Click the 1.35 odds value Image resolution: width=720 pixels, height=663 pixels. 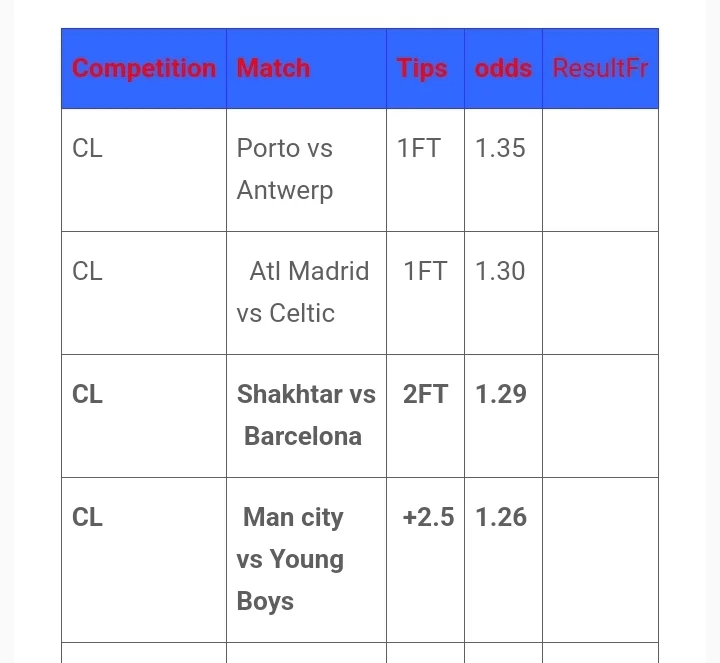click(500, 148)
